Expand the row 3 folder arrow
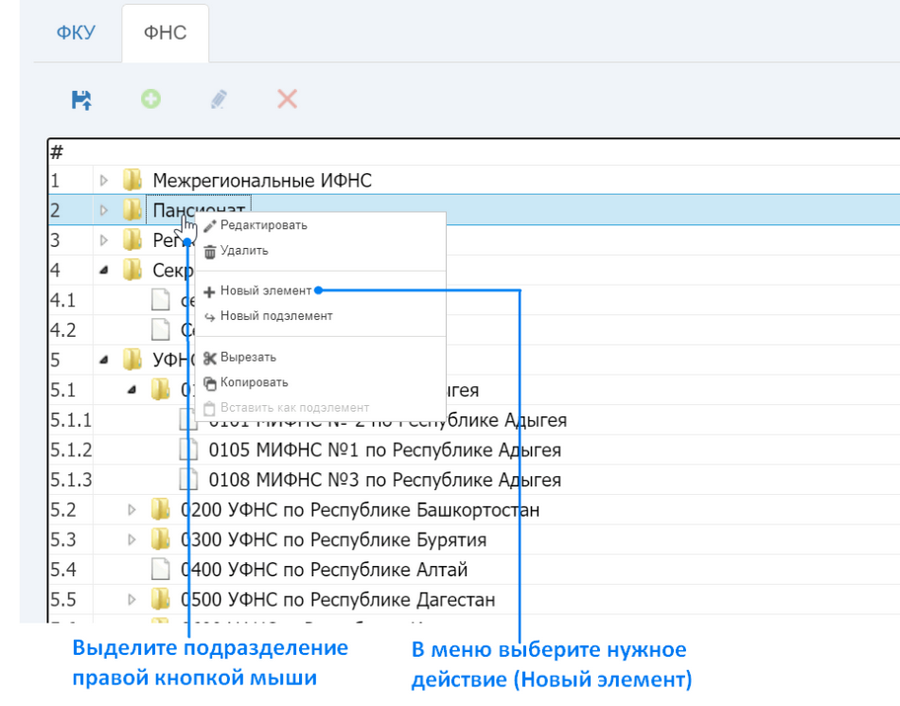Screen dimensions: 900x706 [x=103, y=240]
